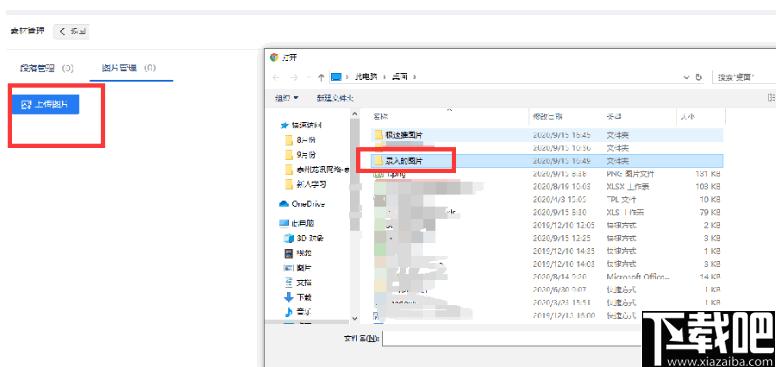The image size is (777, 367).
Task: Click navigation pane scrollbar up arrow
Action: 355,114
